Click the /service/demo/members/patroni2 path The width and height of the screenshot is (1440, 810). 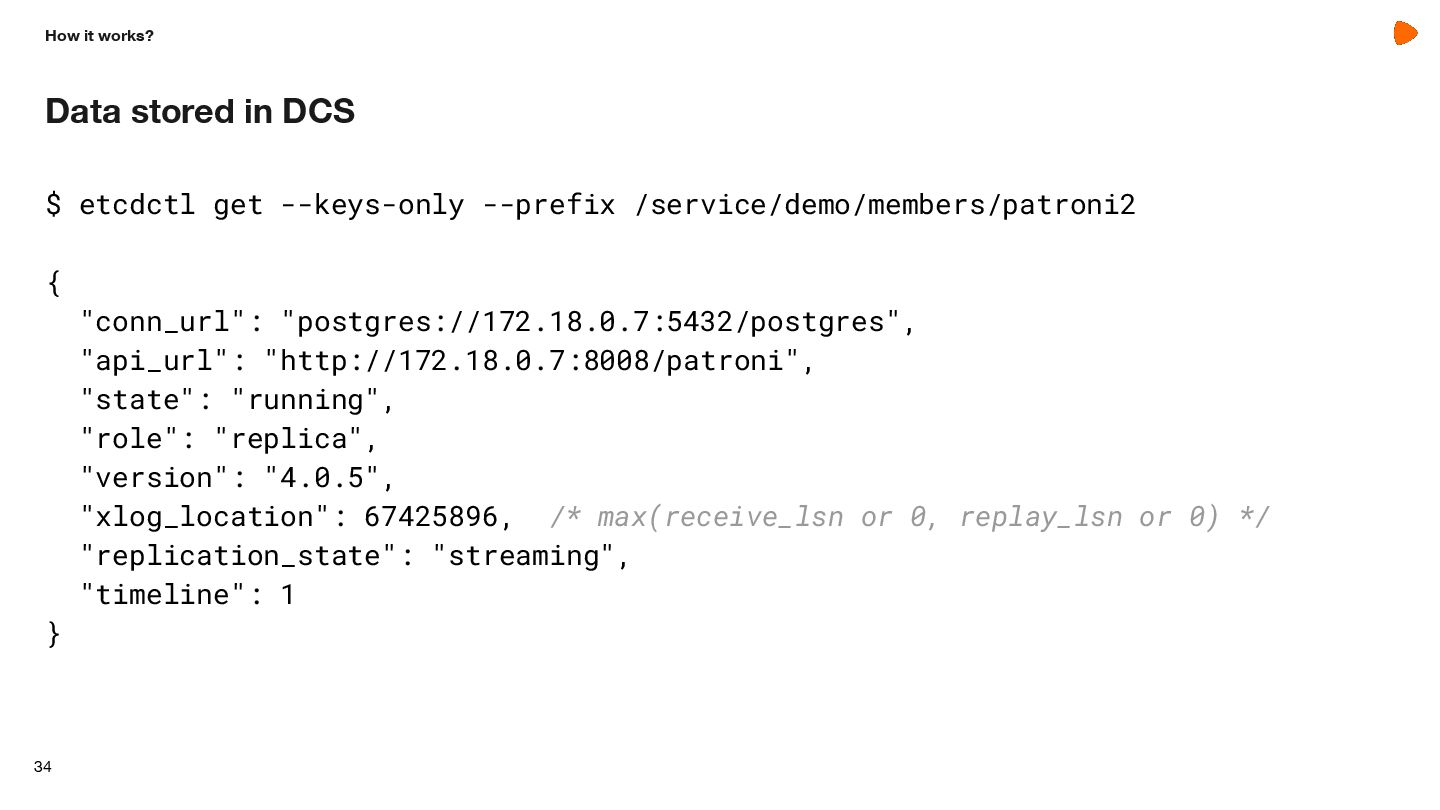click(x=885, y=205)
